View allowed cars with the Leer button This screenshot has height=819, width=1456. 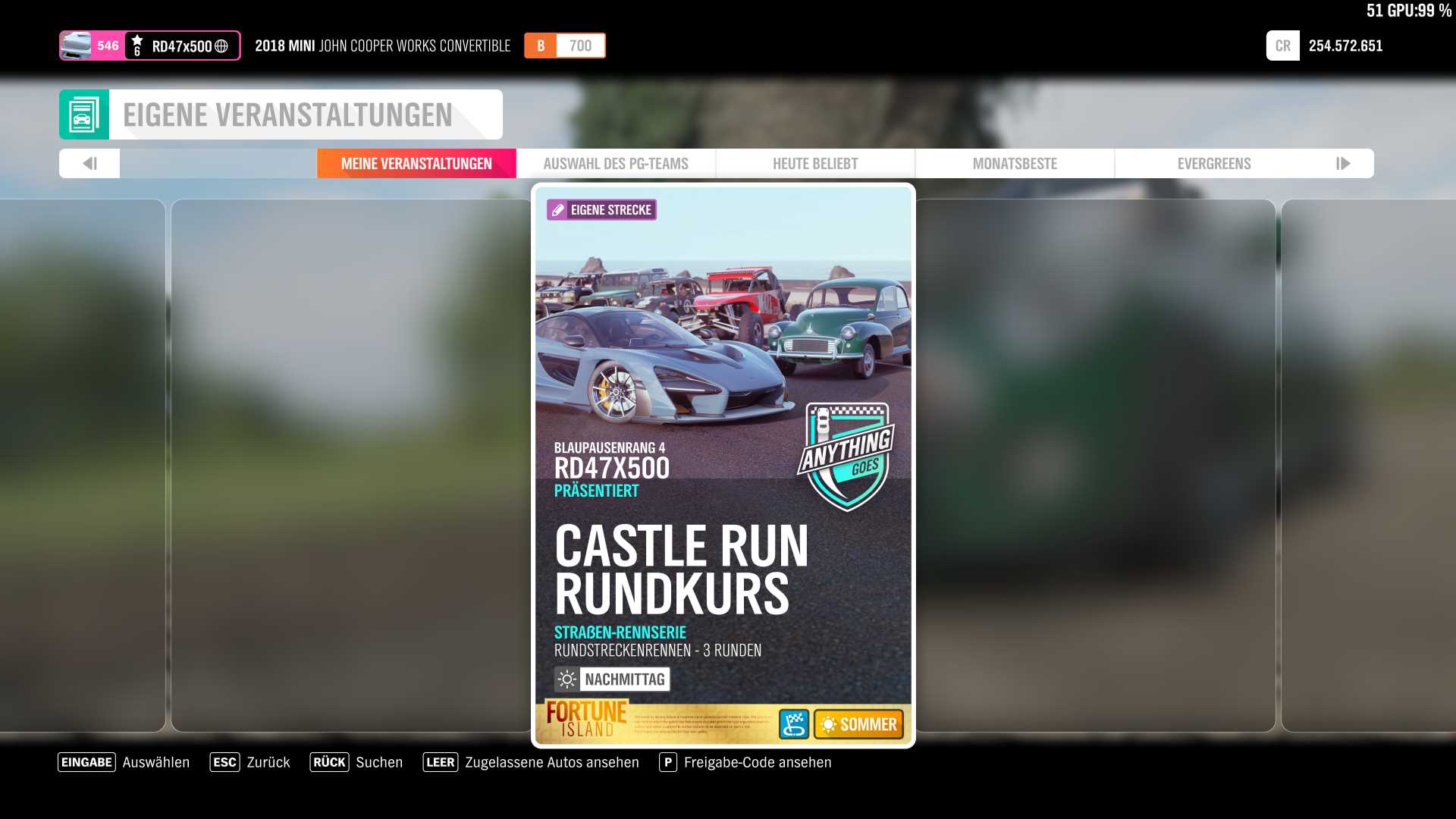(x=531, y=762)
